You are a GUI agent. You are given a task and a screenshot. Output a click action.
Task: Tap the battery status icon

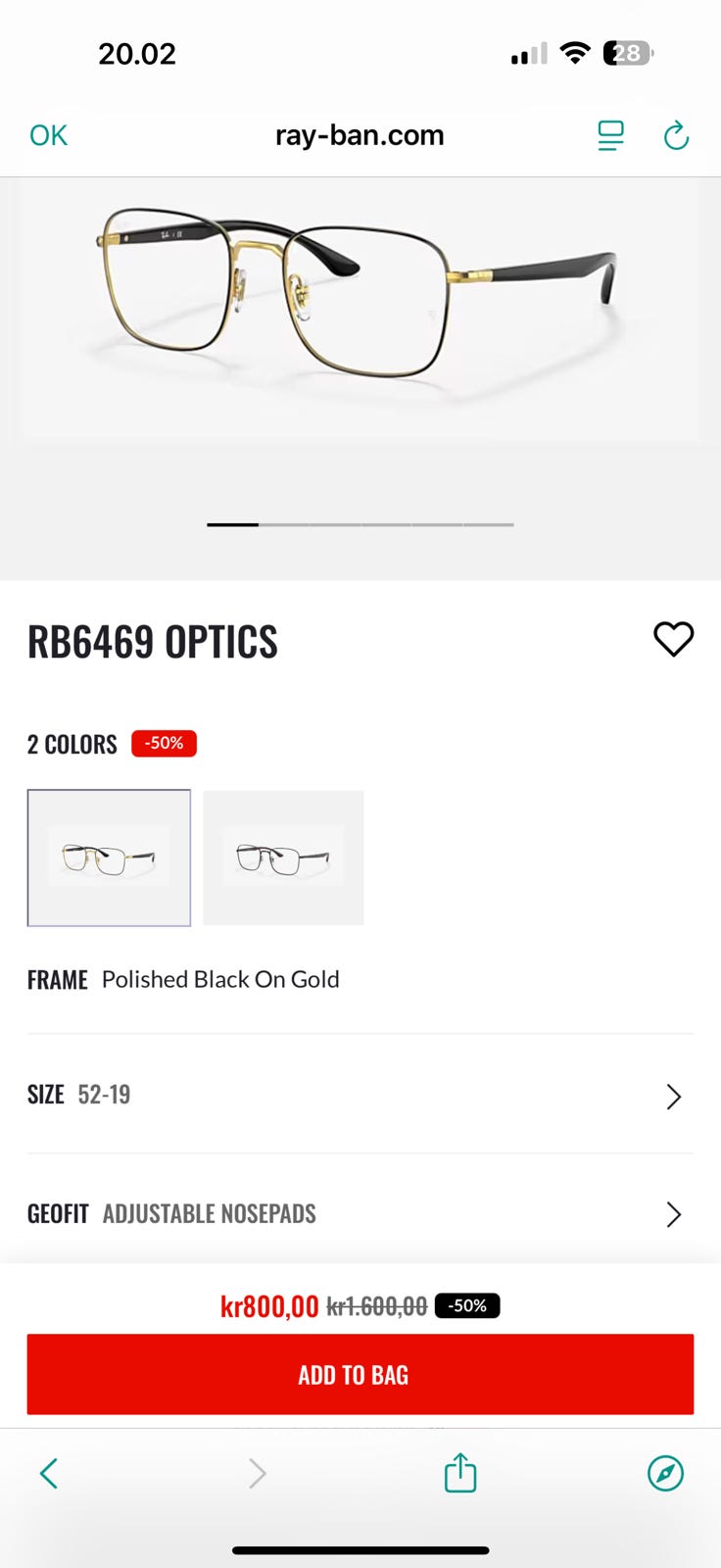[x=628, y=53]
